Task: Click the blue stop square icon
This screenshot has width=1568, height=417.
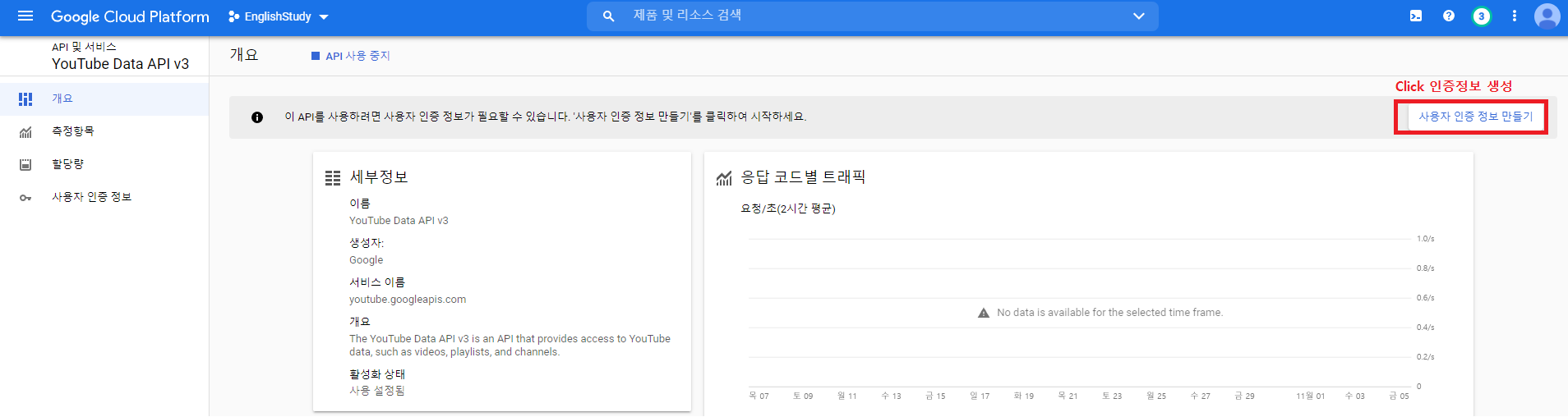Action: tap(316, 56)
